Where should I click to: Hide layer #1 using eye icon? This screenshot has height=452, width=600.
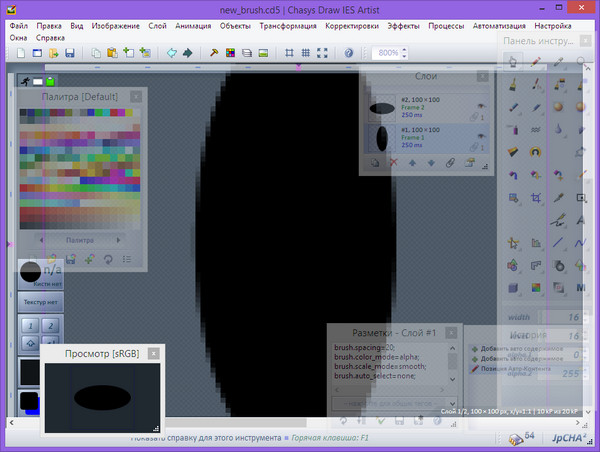pyautogui.click(x=481, y=134)
